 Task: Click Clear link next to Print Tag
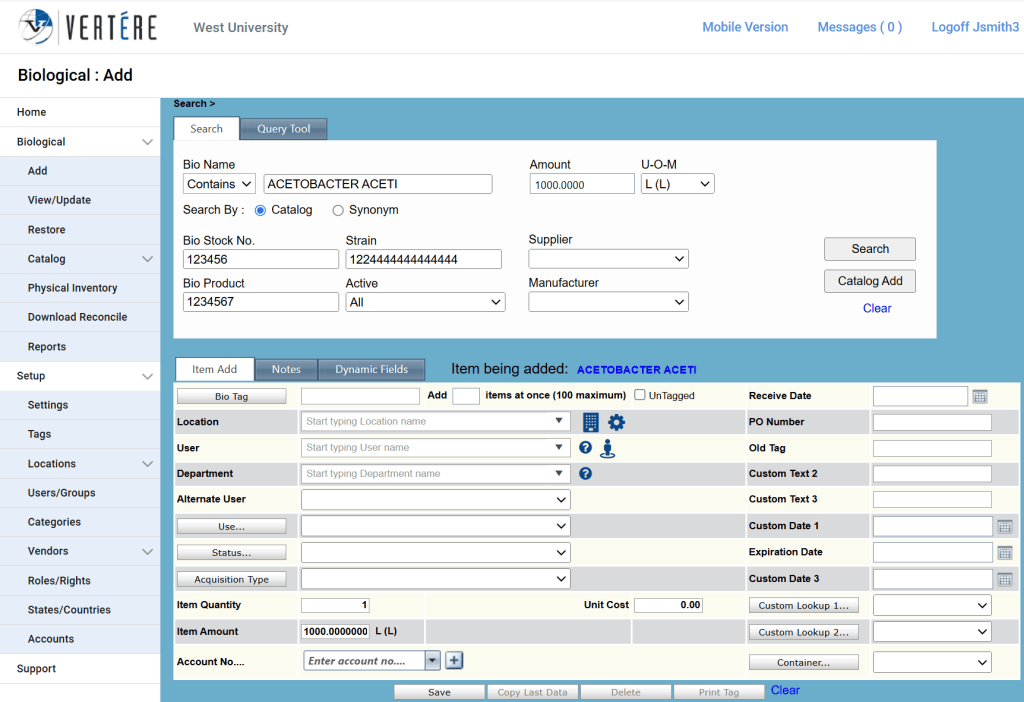785,690
